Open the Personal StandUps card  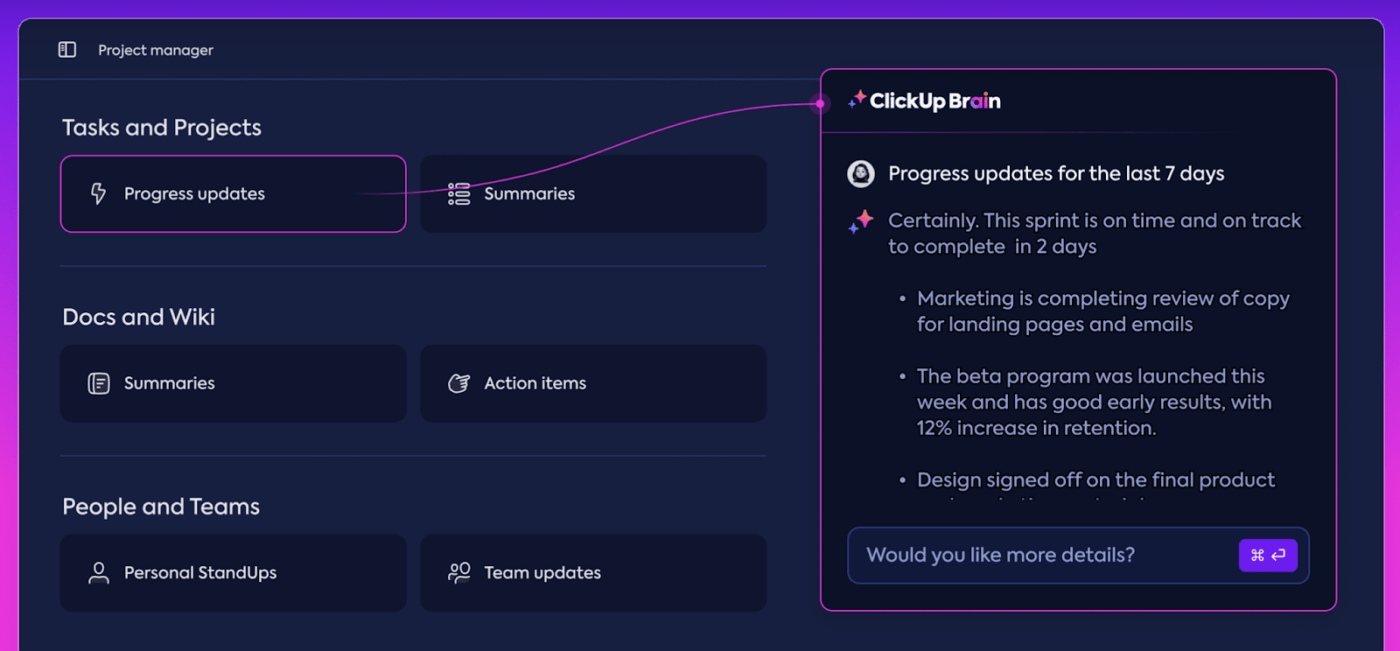coord(233,573)
